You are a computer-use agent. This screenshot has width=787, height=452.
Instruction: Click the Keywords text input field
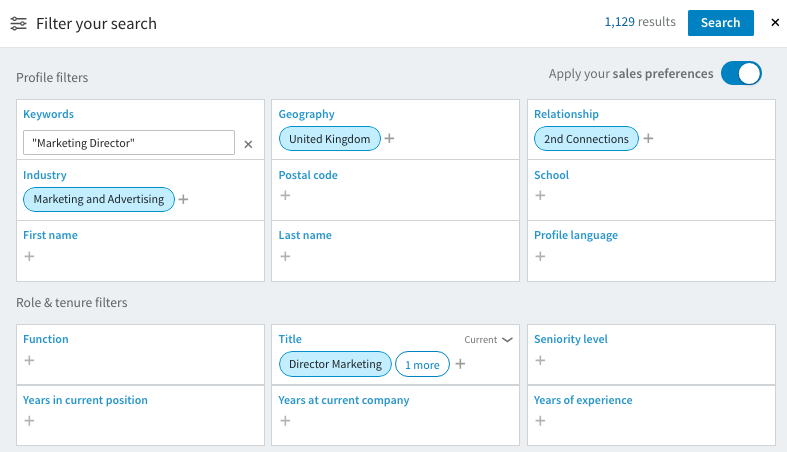(x=128, y=143)
